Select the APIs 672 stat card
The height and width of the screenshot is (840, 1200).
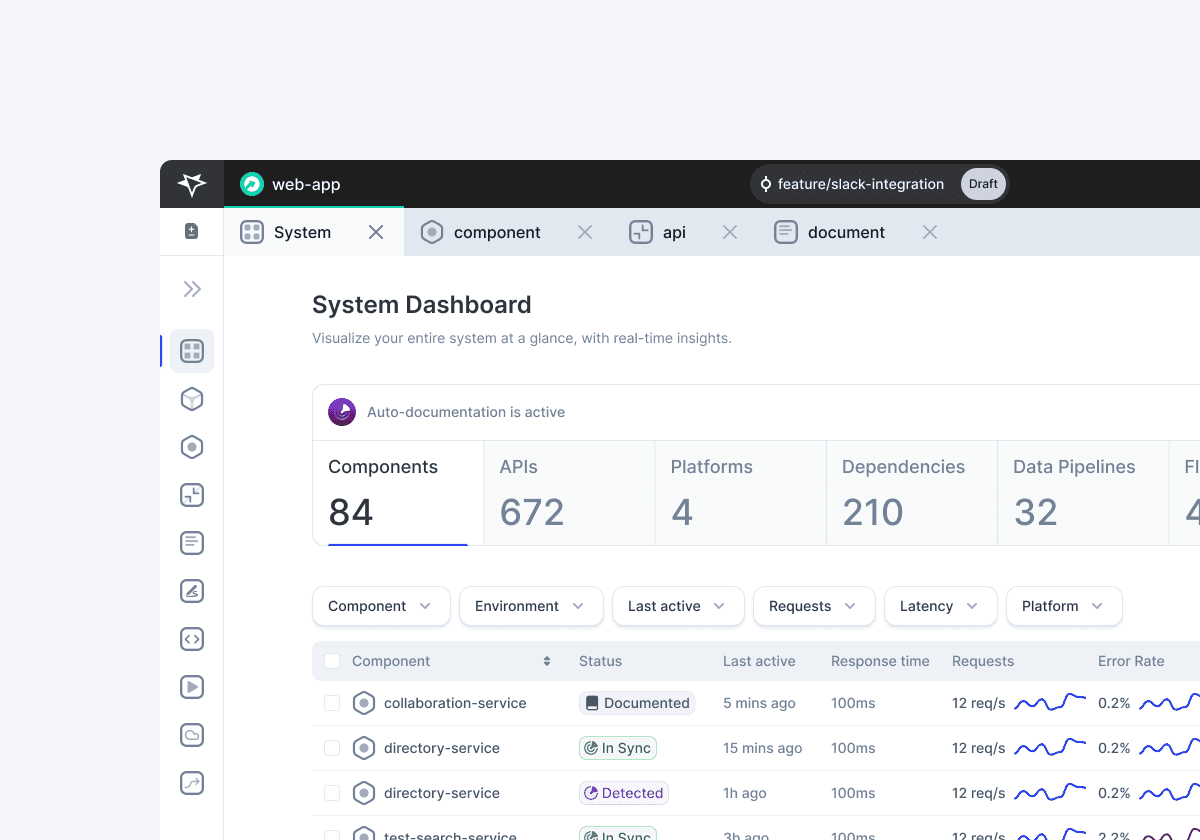pyautogui.click(x=570, y=493)
